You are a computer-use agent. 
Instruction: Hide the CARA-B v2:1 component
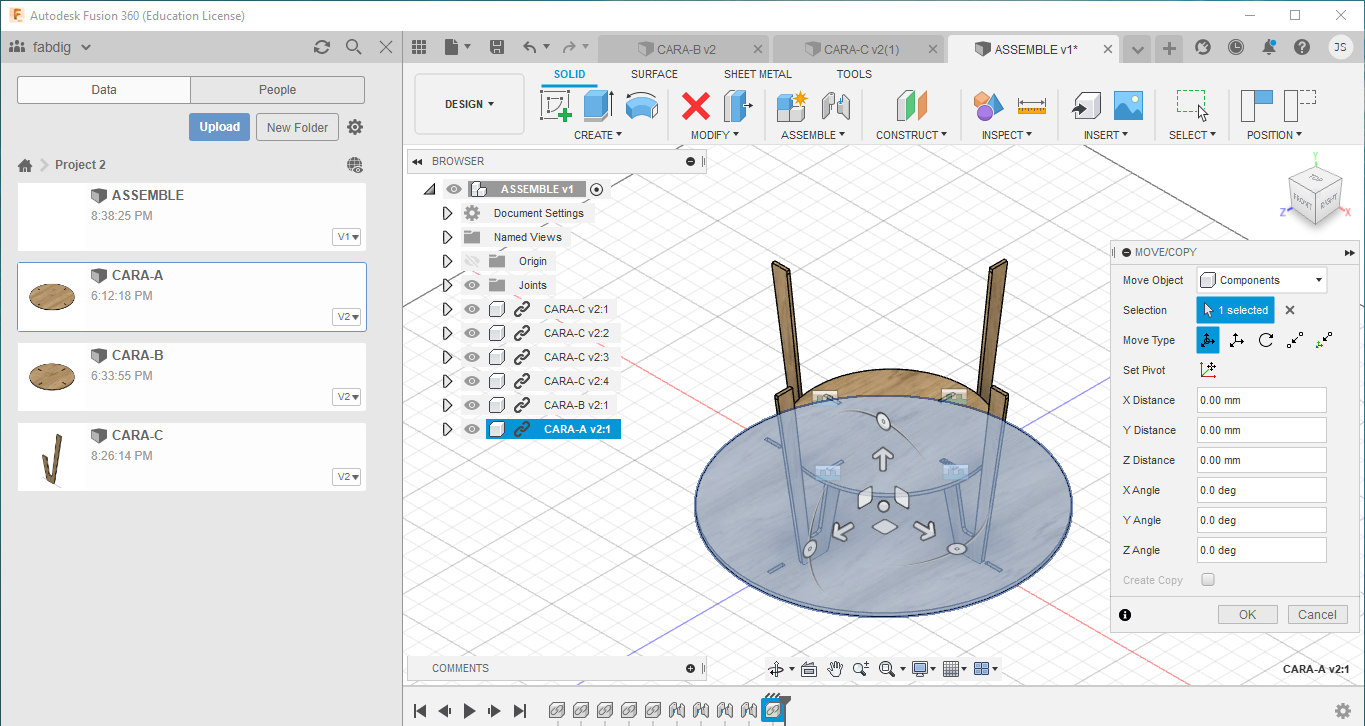(472, 405)
